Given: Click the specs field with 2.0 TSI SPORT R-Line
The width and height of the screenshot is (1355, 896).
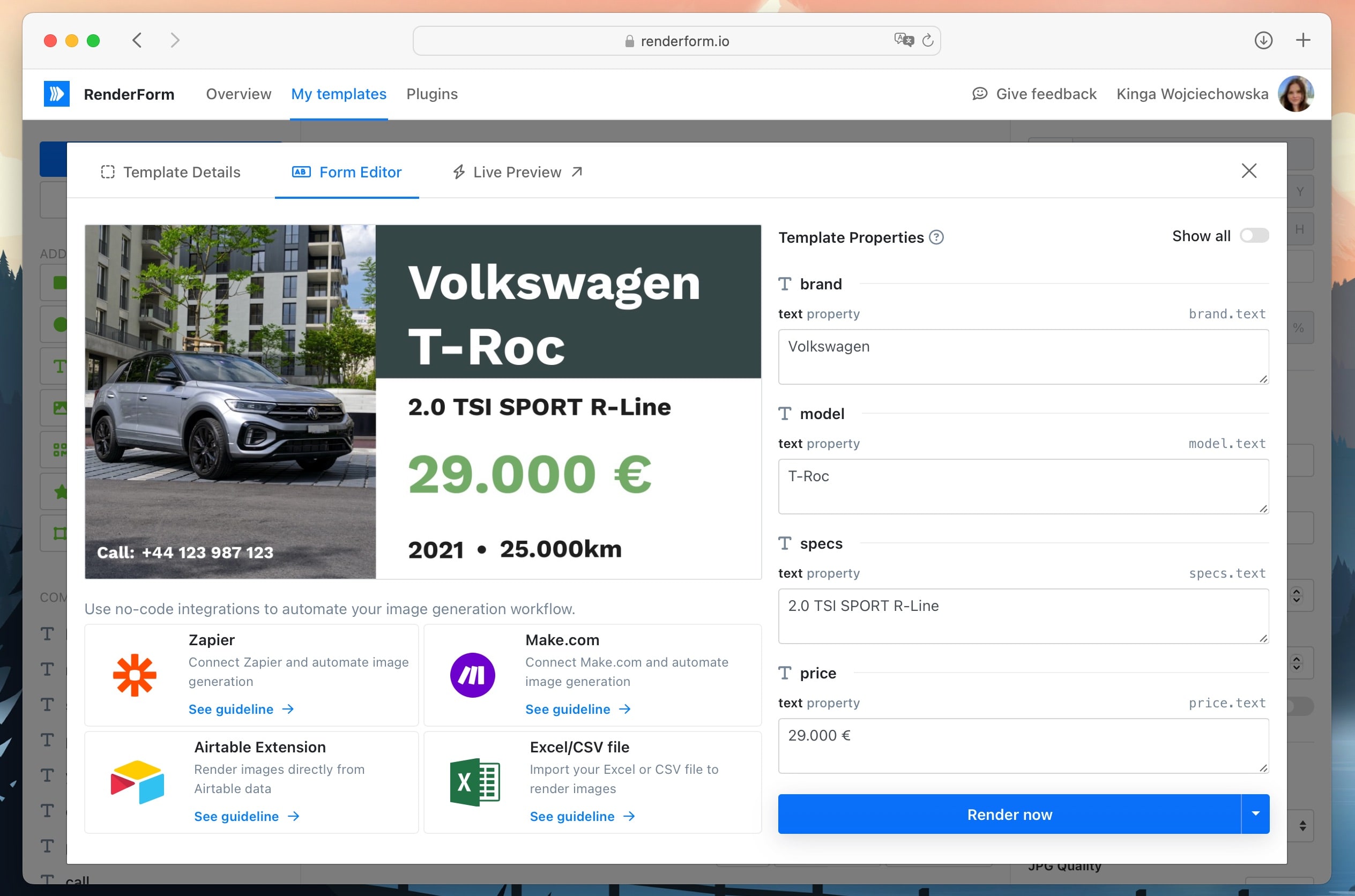Looking at the screenshot, I should (1023, 616).
